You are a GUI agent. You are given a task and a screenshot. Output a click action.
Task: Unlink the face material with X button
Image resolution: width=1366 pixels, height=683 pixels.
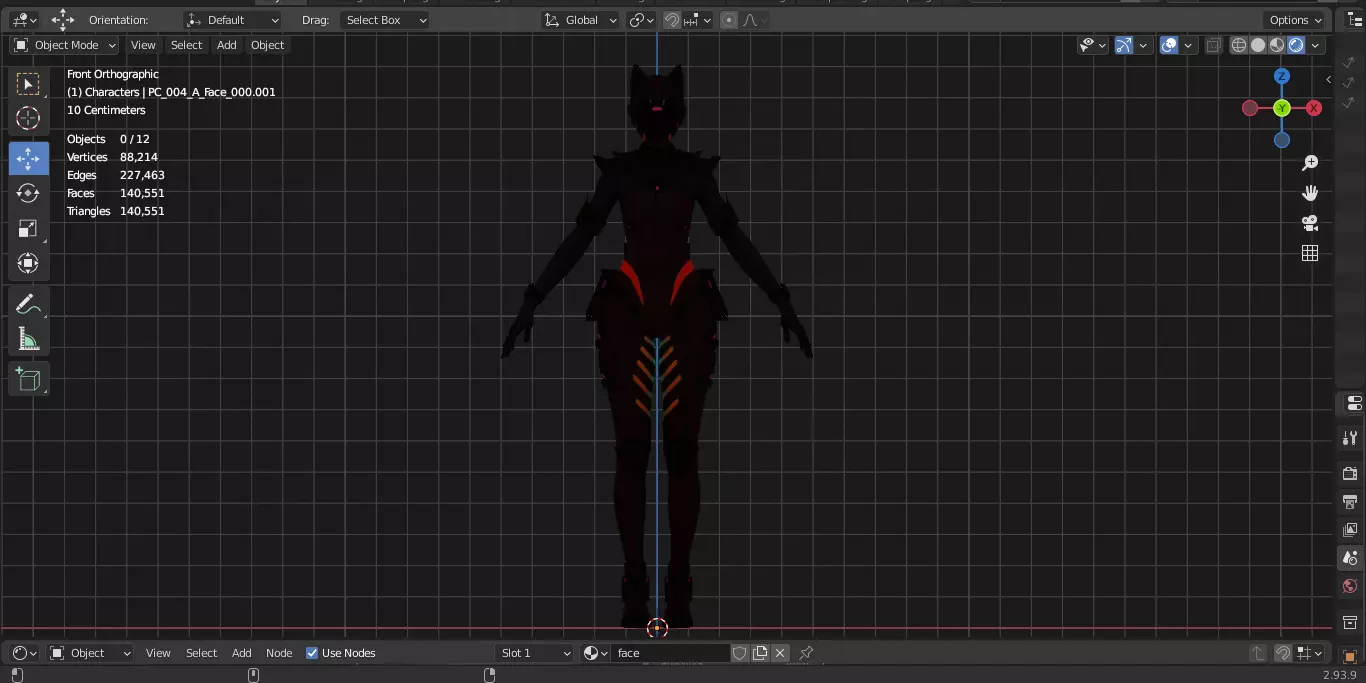[780, 653]
